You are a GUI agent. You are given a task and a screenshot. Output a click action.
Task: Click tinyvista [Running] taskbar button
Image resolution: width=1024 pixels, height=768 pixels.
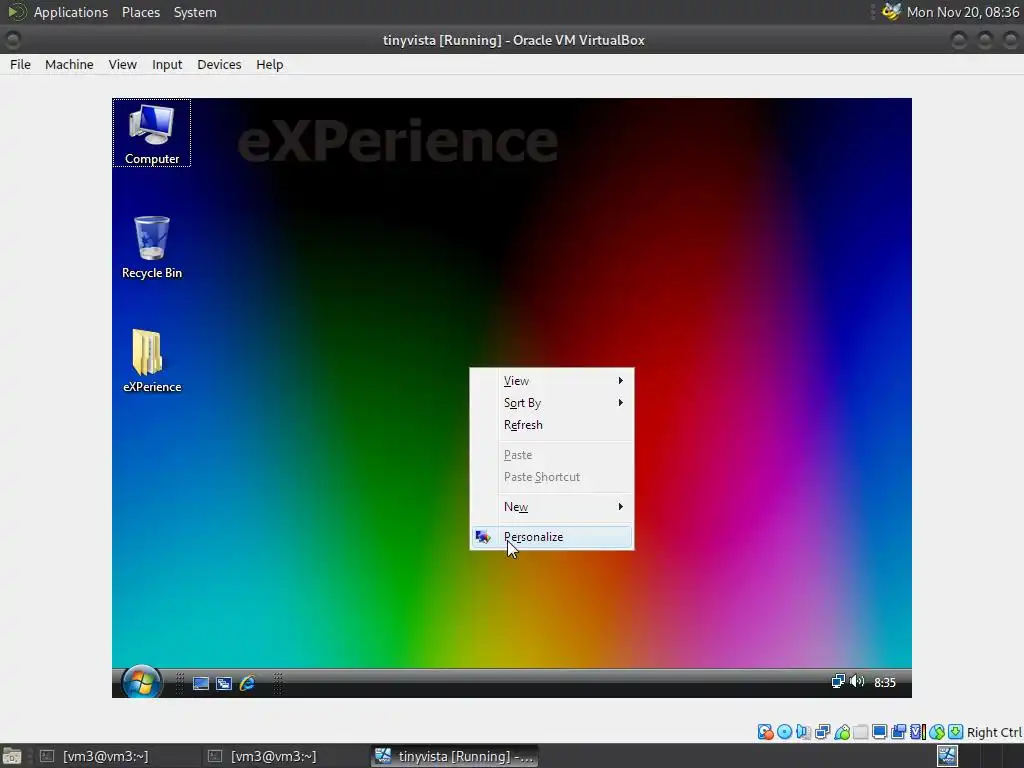[x=455, y=756]
